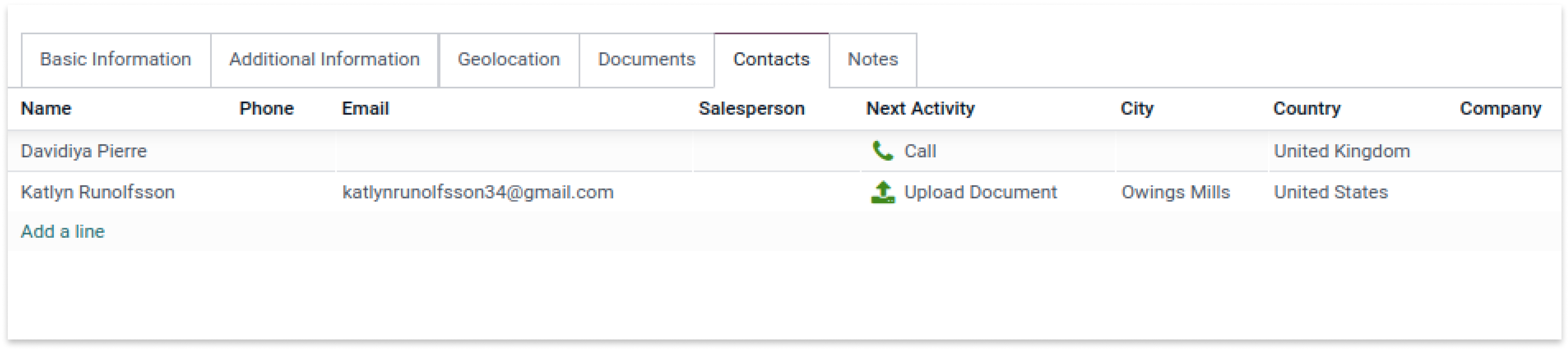Click the katlynrunolfsson34@gmail.com email cell

(x=478, y=192)
